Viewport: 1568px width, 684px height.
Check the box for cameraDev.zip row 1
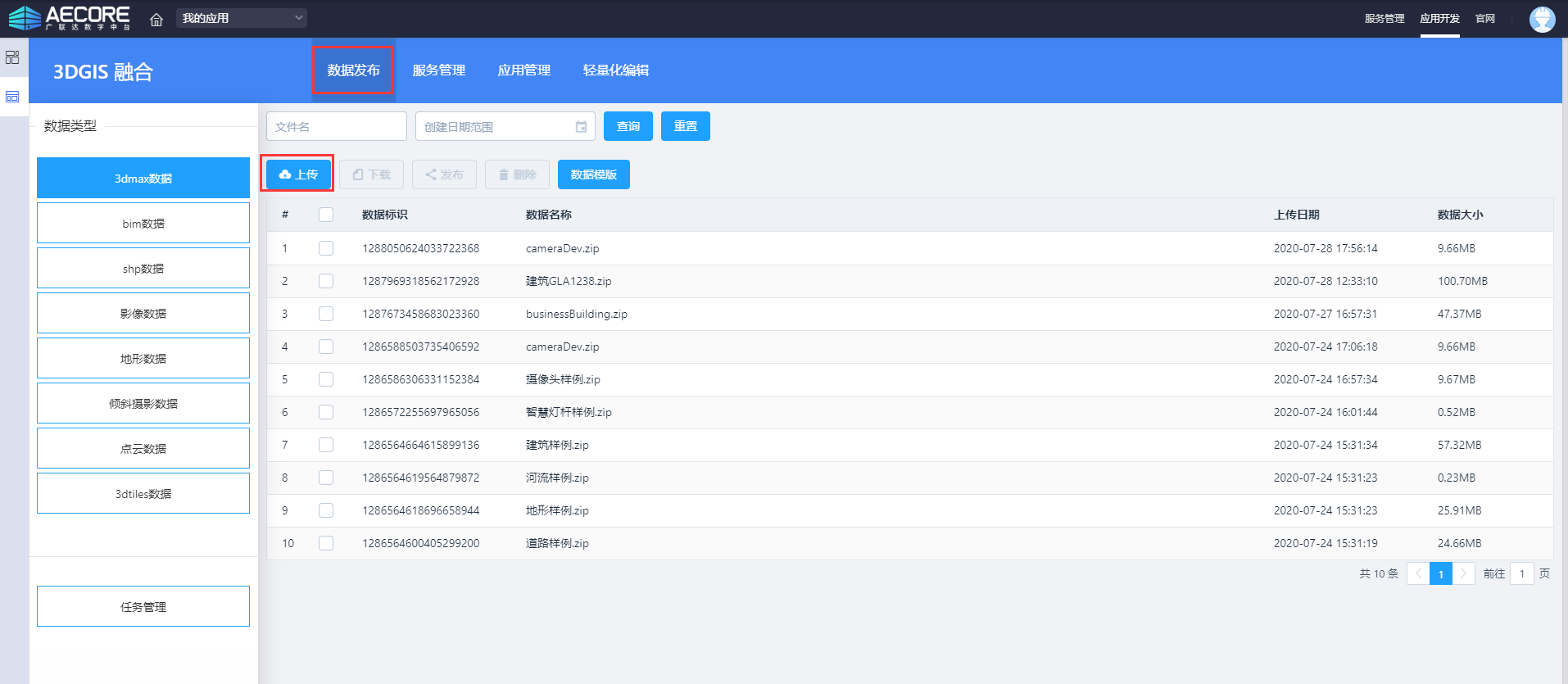point(326,248)
